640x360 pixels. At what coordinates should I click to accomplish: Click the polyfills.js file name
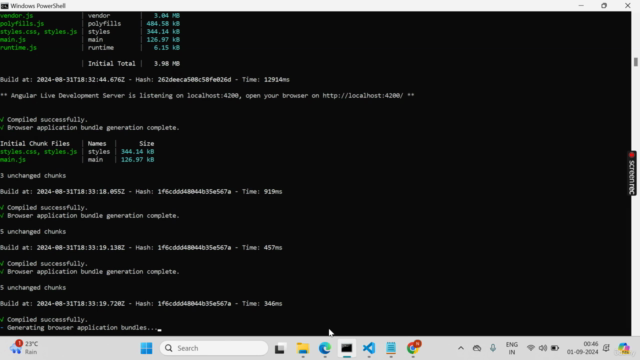click(x=22, y=24)
